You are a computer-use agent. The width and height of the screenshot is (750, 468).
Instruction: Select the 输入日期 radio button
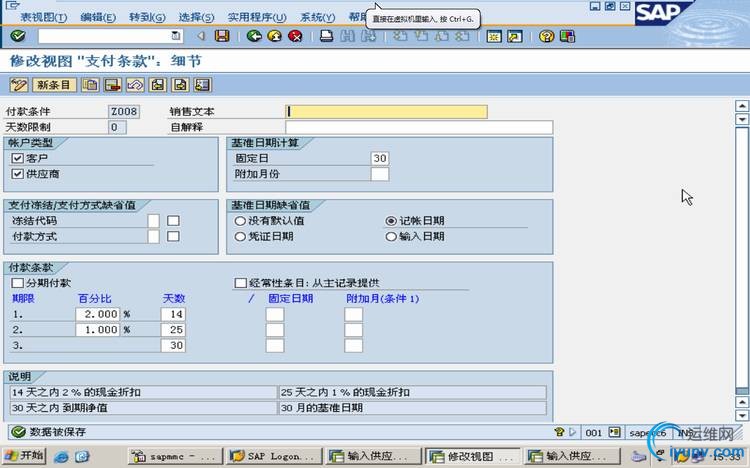pyautogui.click(x=391, y=236)
